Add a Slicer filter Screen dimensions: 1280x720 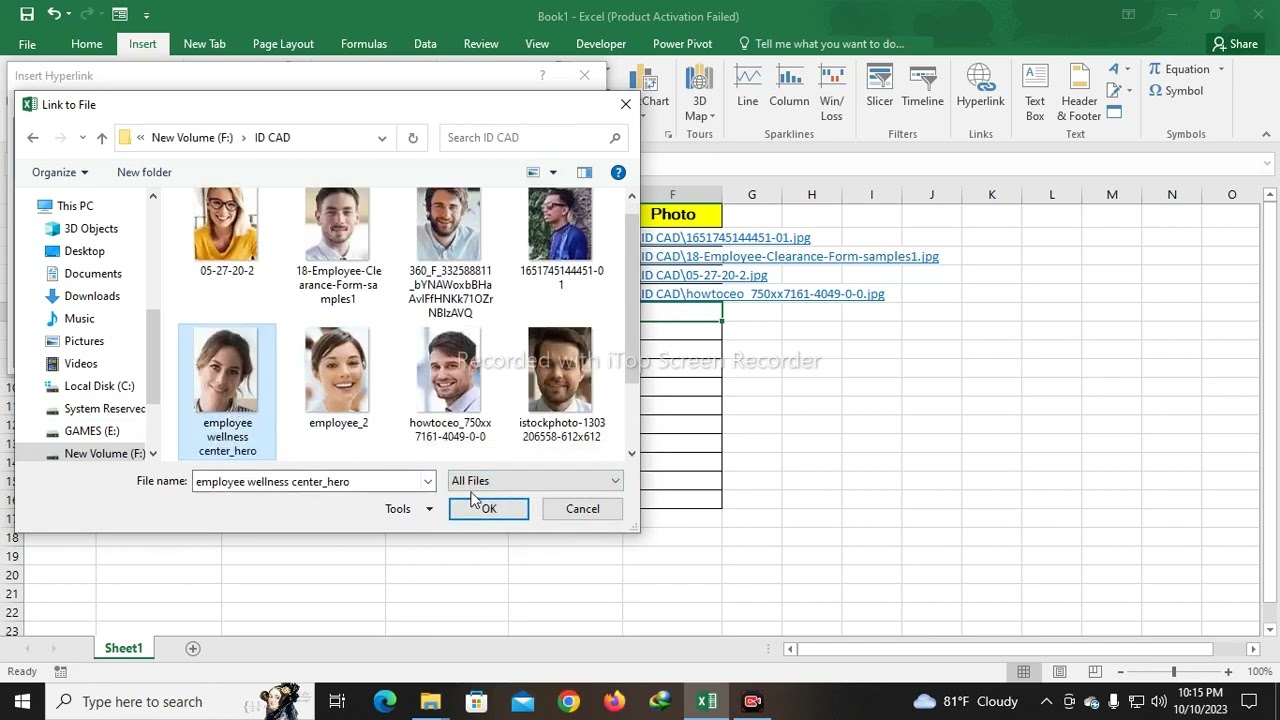point(880,86)
